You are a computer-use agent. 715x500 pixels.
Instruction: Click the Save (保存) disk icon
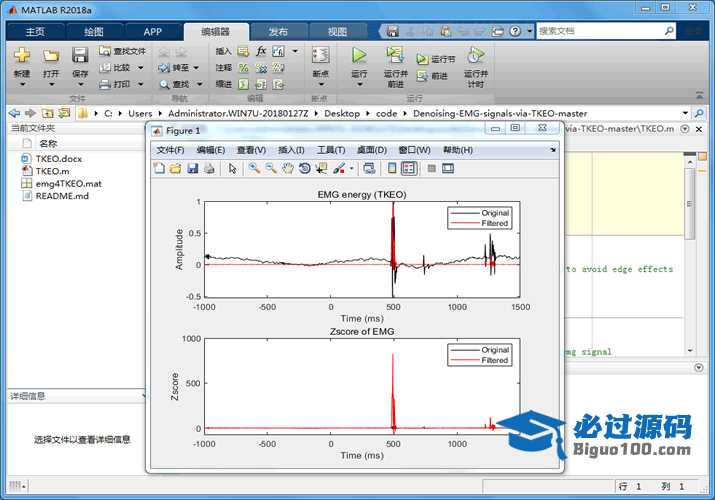pyautogui.click(x=80, y=56)
